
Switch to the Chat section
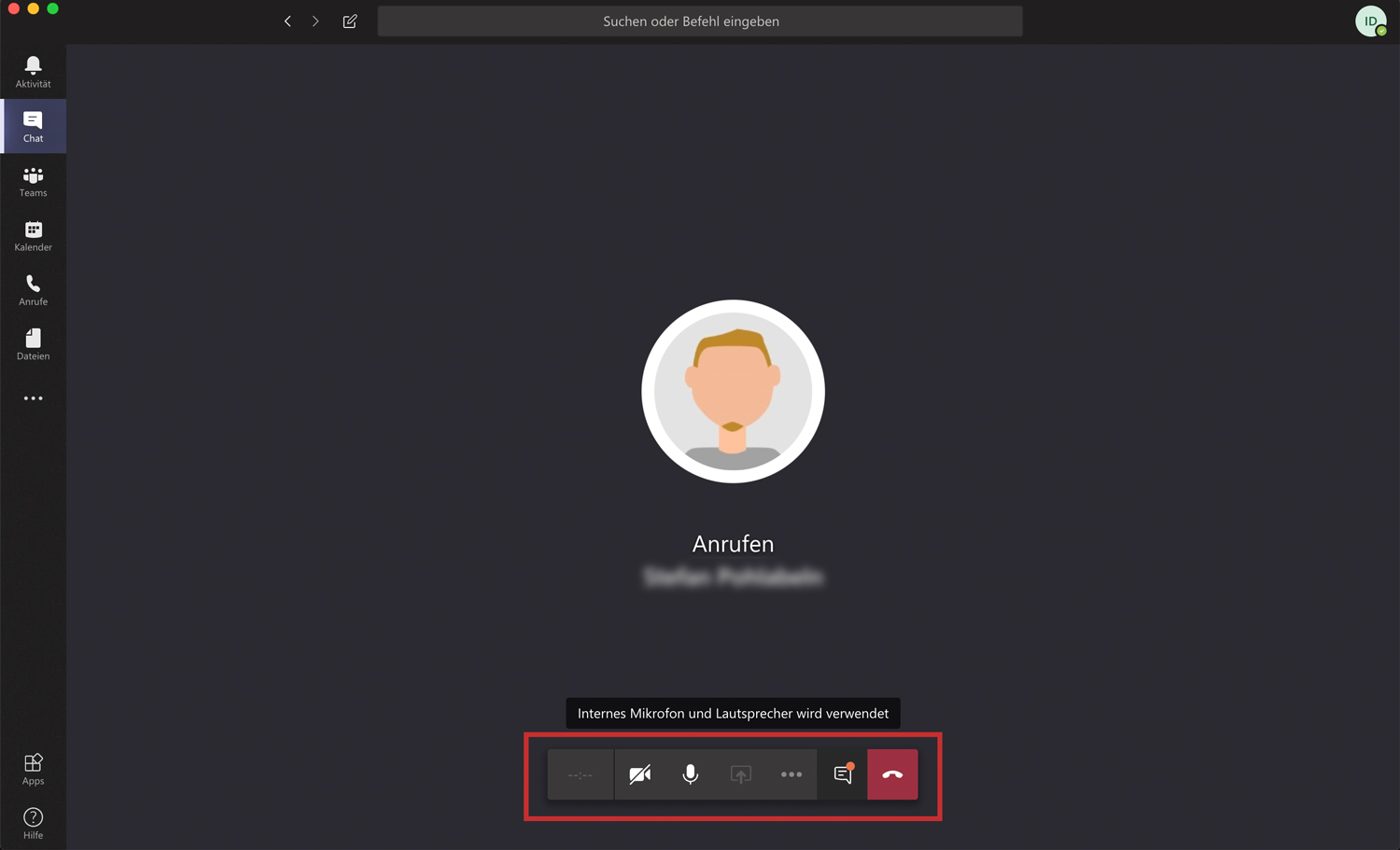pyautogui.click(x=33, y=127)
